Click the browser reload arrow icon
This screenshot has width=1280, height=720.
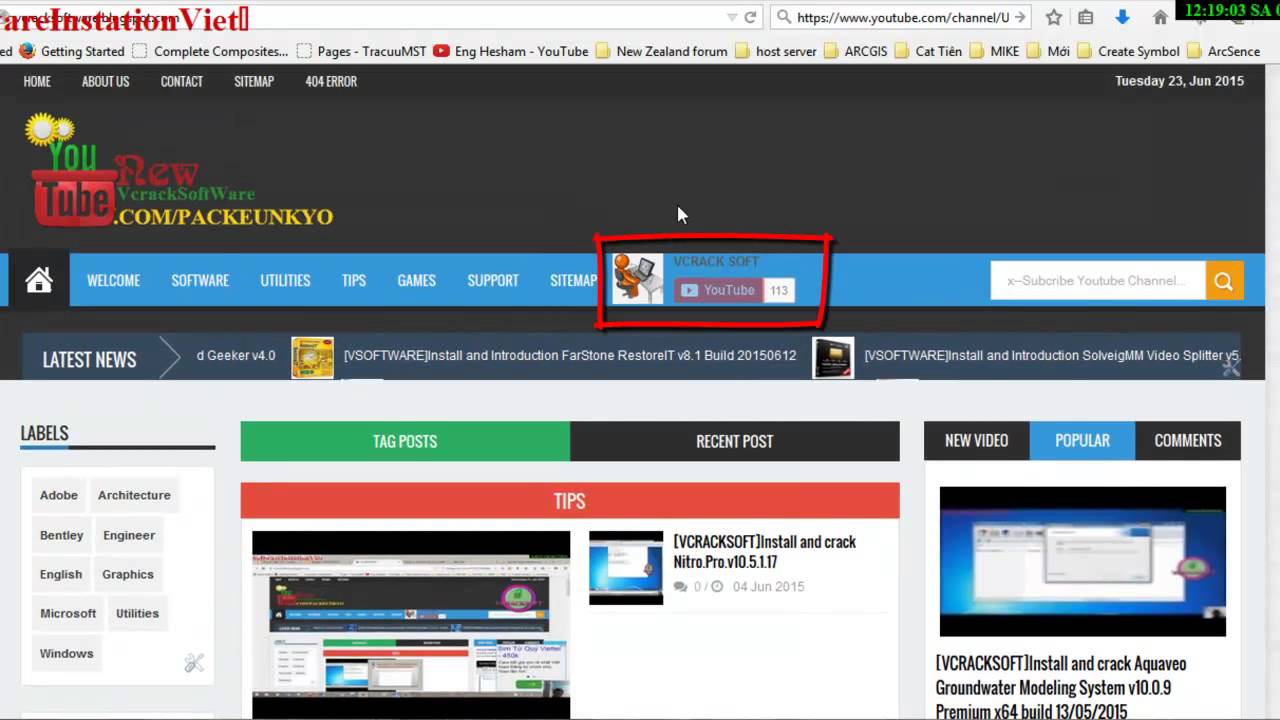pyautogui.click(x=750, y=17)
